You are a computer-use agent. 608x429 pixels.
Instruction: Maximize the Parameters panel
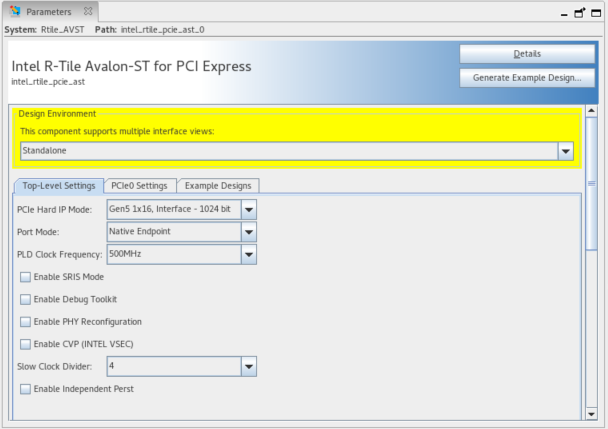click(x=596, y=12)
